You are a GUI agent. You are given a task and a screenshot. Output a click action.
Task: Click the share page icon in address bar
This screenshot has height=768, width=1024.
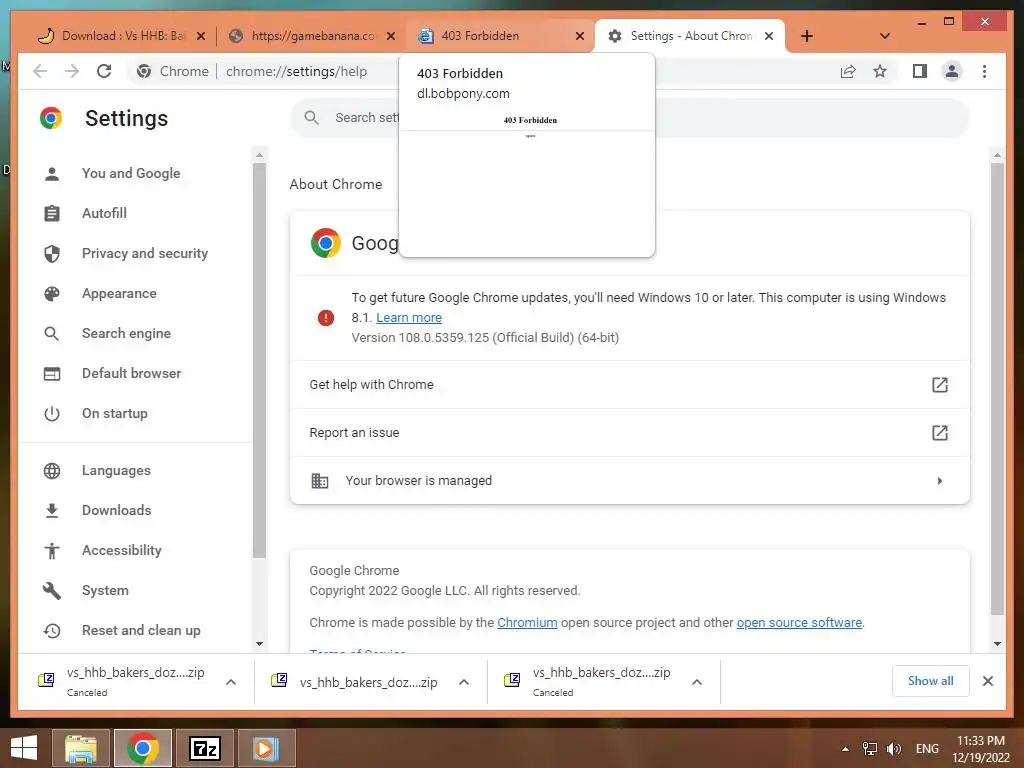point(848,71)
